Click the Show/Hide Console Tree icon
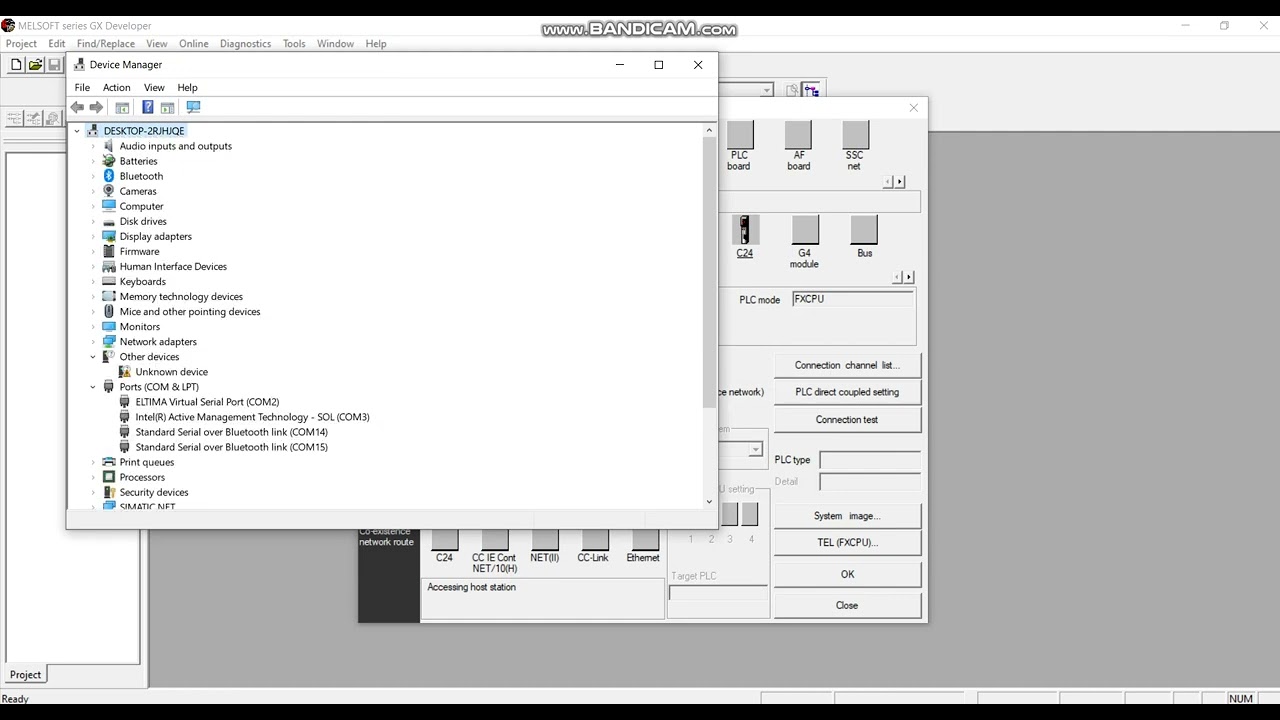This screenshot has width=1280, height=720. (x=122, y=107)
